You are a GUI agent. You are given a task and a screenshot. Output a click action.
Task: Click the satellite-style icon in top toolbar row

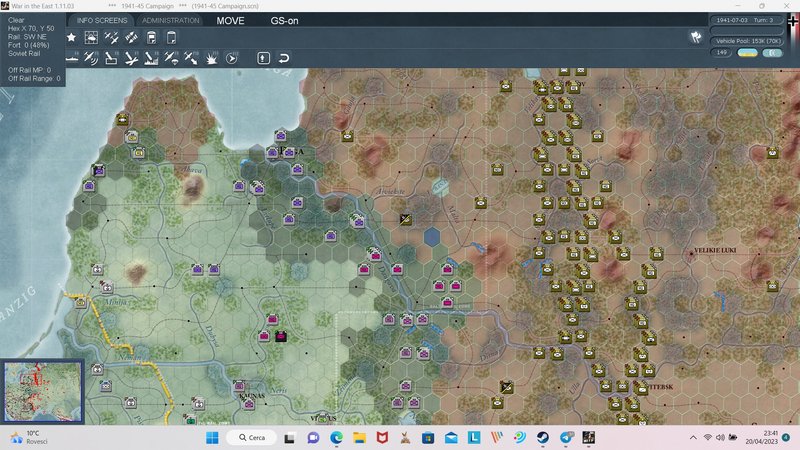pyautogui.click(x=131, y=37)
